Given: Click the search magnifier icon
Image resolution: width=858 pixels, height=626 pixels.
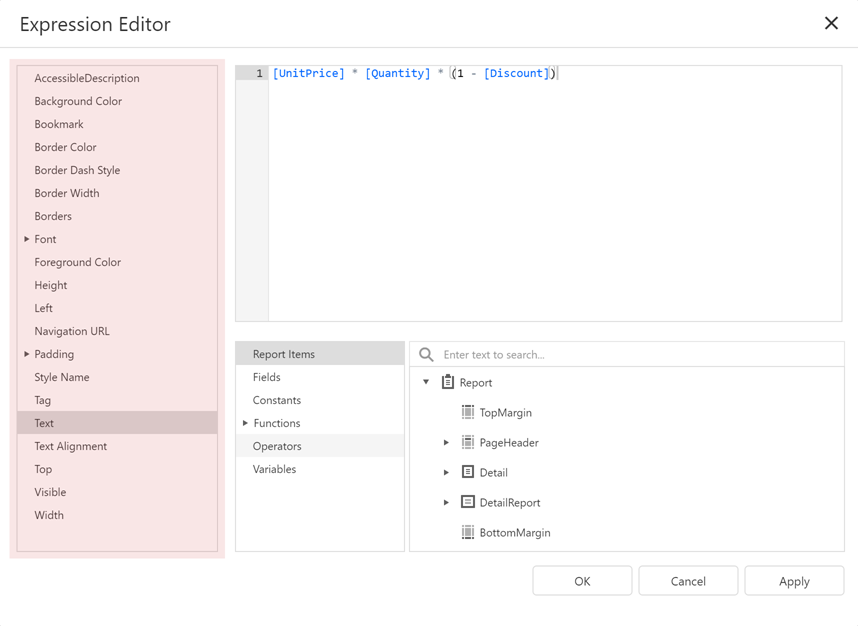Looking at the screenshot, I should [x=425, y=353].
